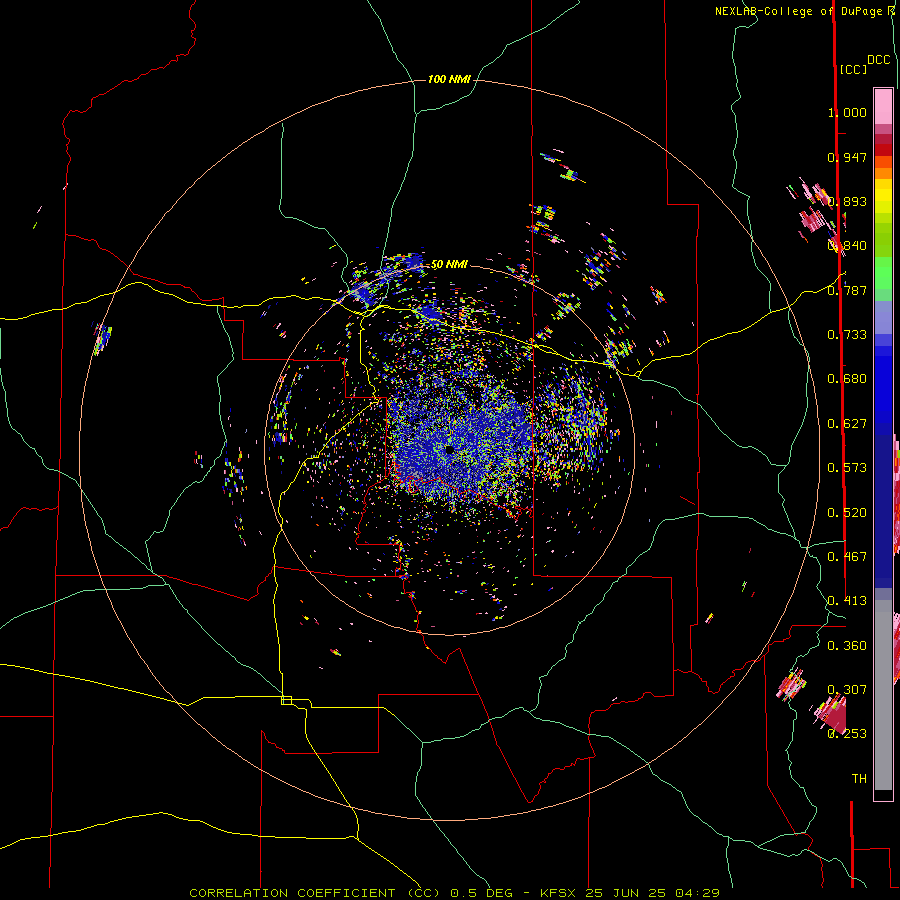Click the 0.413 scale value
The image size is (900, 900).
[847, 601]
